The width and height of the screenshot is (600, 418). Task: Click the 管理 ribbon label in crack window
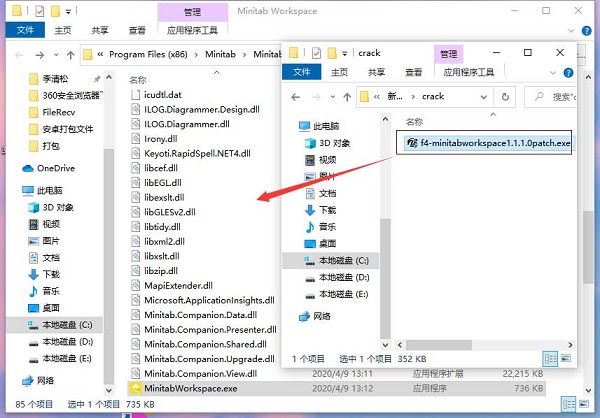448,54
